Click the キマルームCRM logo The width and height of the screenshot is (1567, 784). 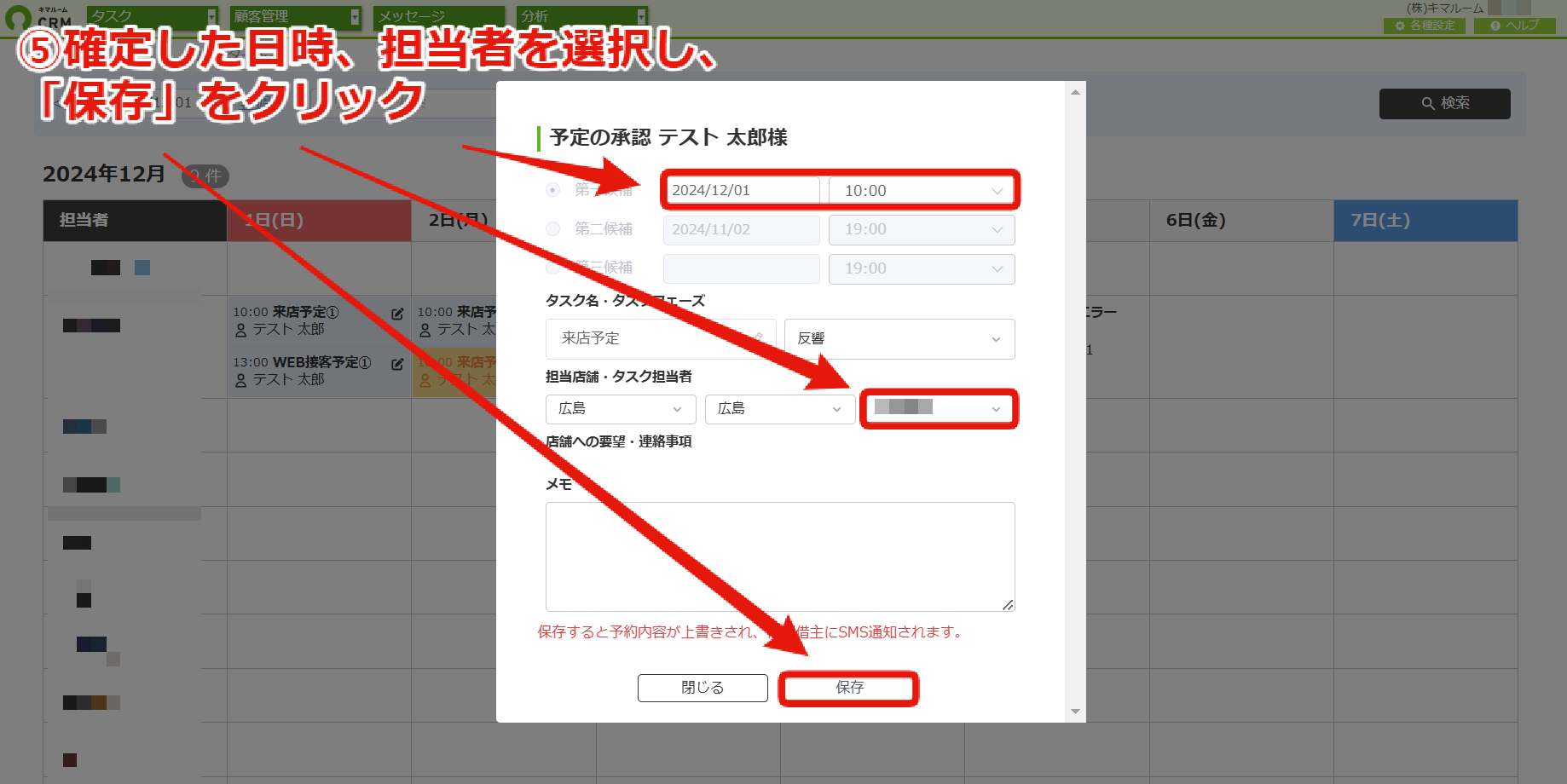38,17
